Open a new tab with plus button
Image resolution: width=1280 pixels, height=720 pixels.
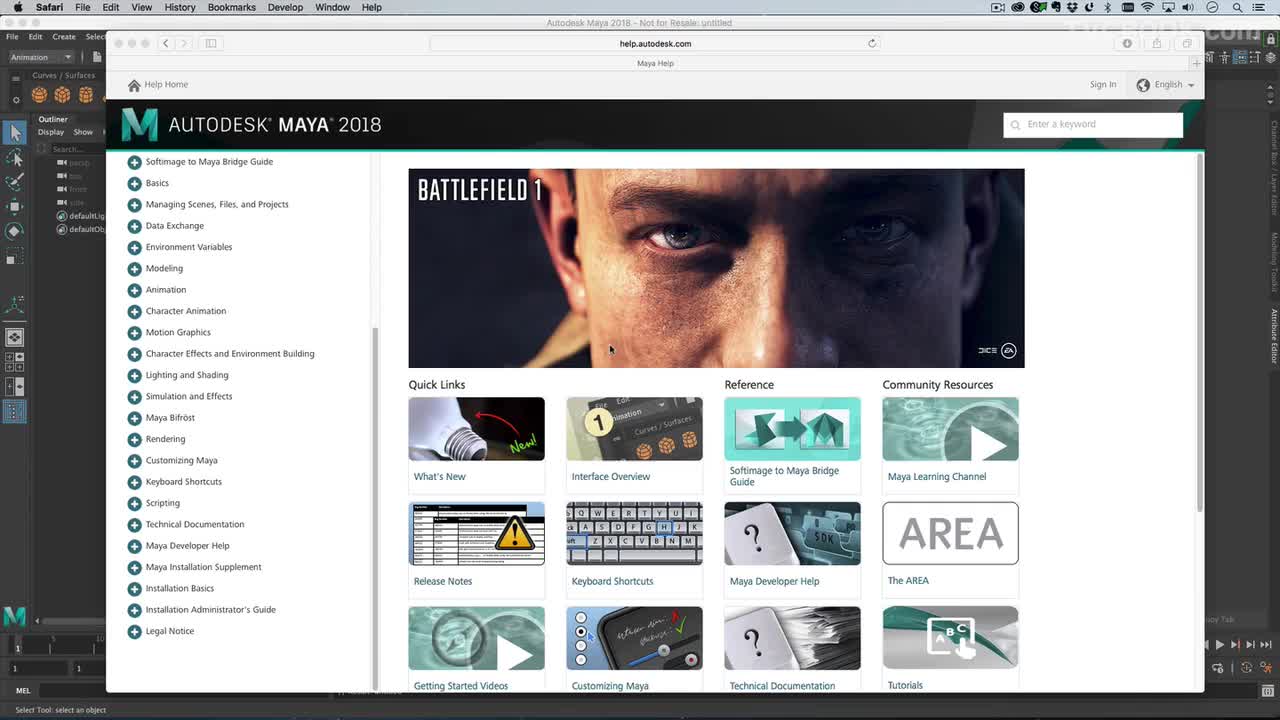click(x=1196, y=63)
